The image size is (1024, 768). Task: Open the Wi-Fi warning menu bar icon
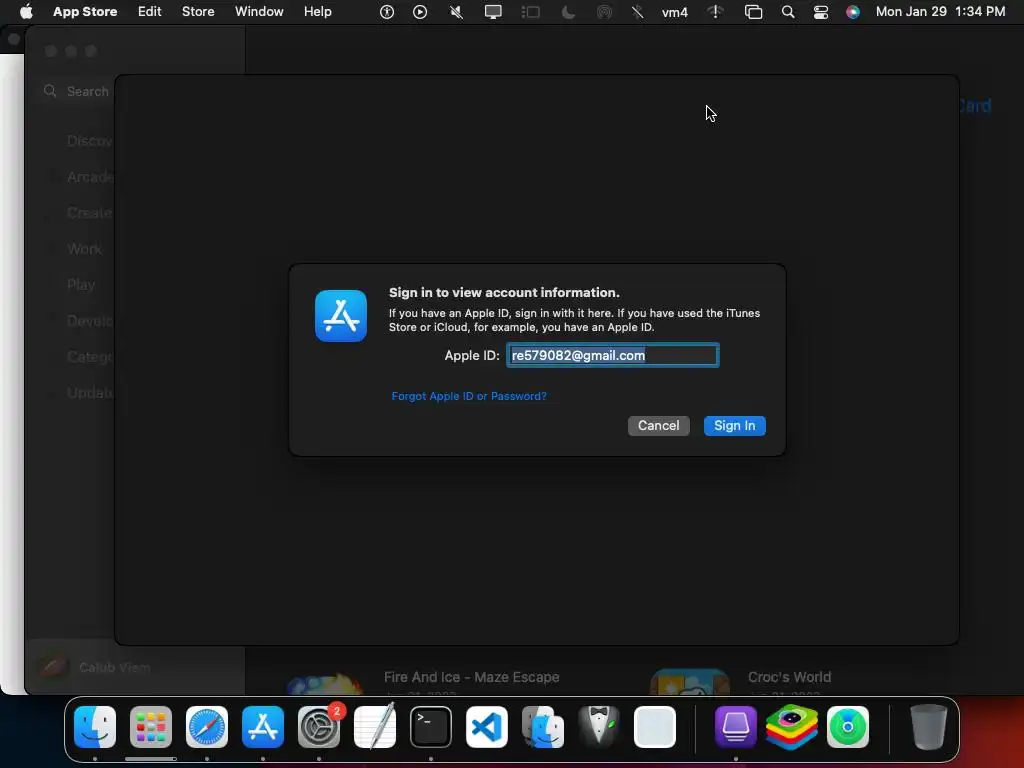pyautogui.click(x=715, y=12)
